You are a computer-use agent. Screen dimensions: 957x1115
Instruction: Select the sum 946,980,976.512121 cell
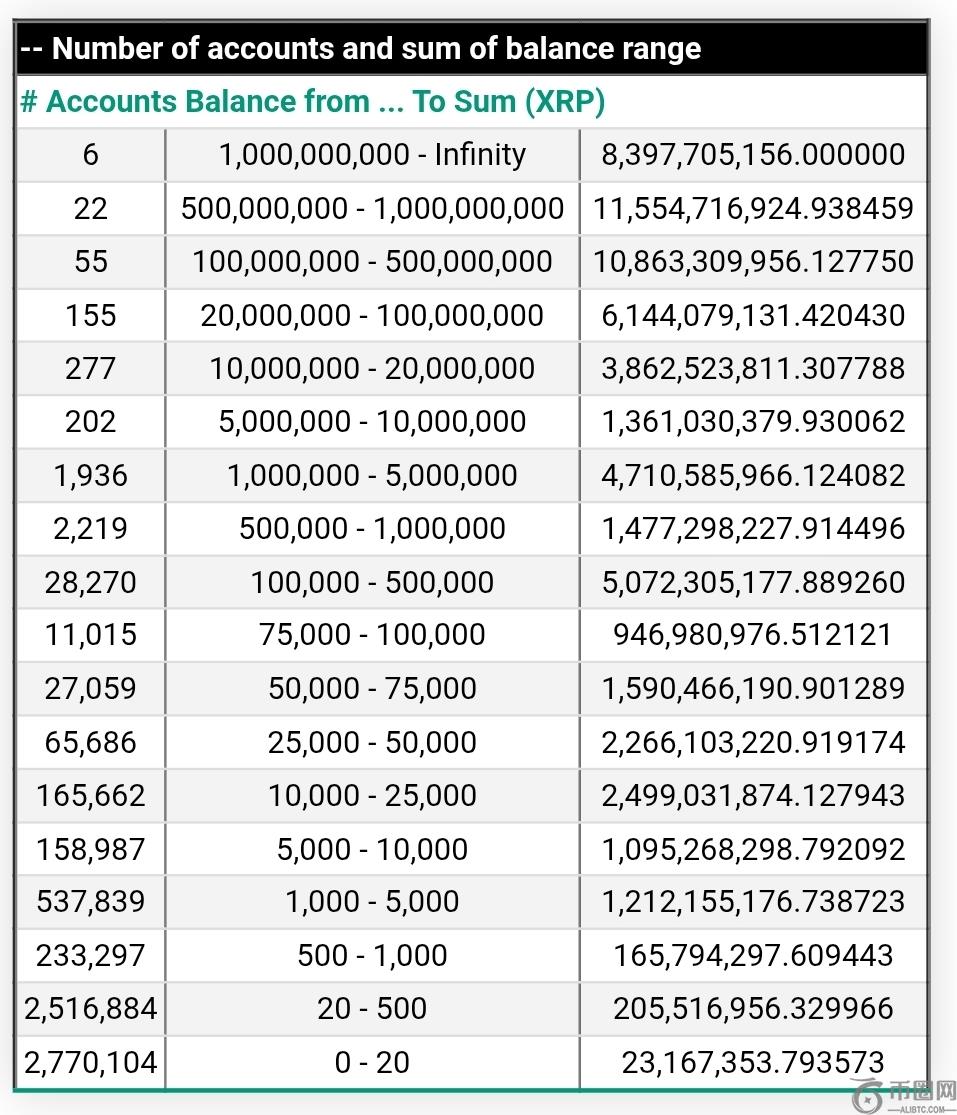[753, 635]
